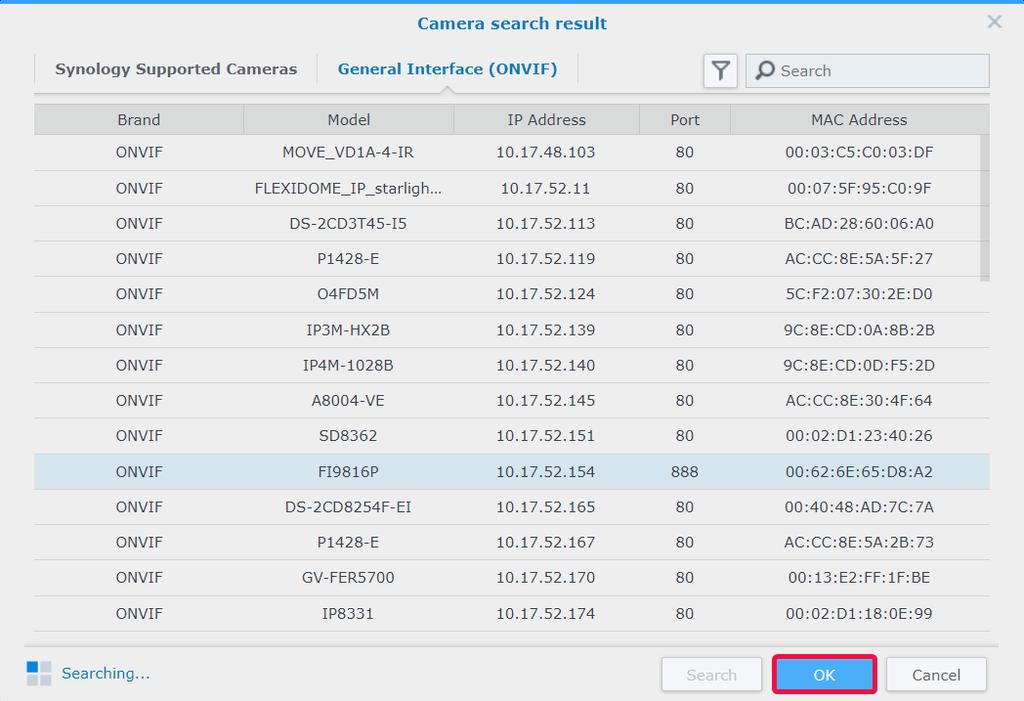Click MAC address AC:CC:8E:30:4F:64
The image size is (1024, 701).
coord(859,401)
